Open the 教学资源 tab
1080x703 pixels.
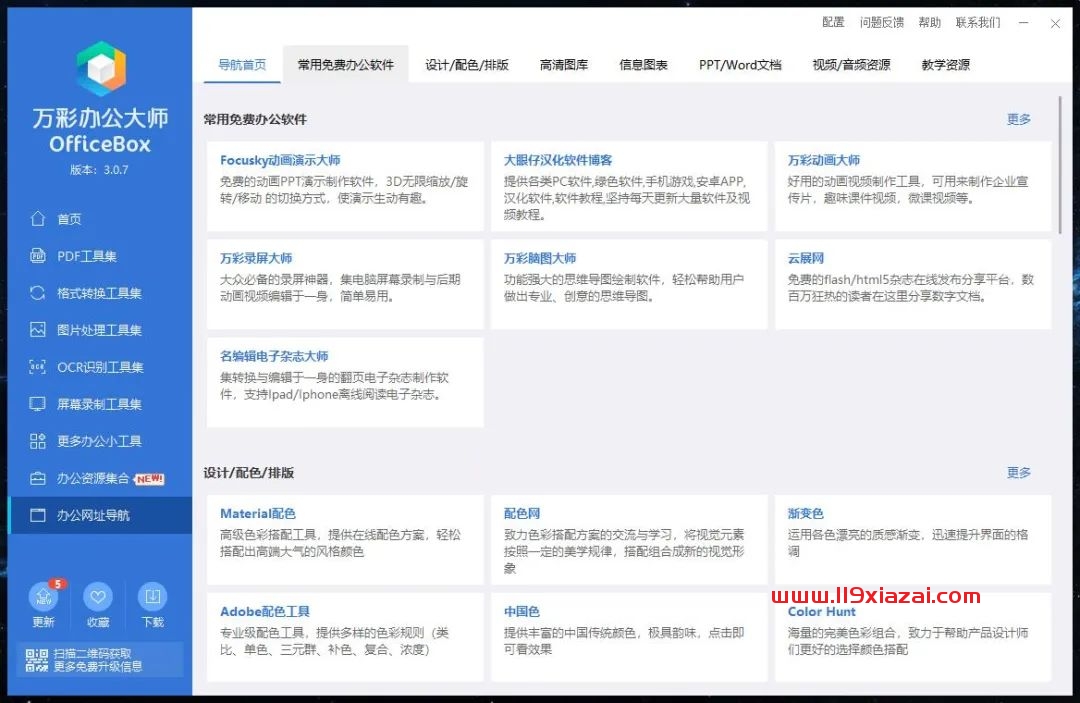coord(946,65)
